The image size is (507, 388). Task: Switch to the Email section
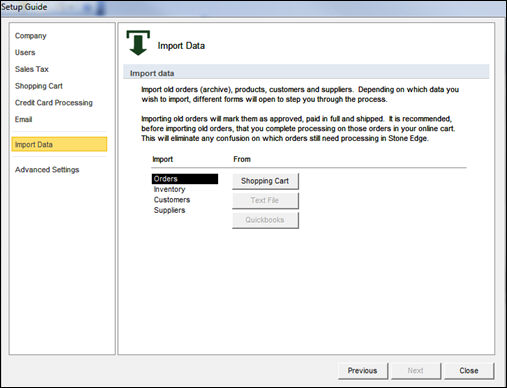pyautogui.click(x=23, y=119)
